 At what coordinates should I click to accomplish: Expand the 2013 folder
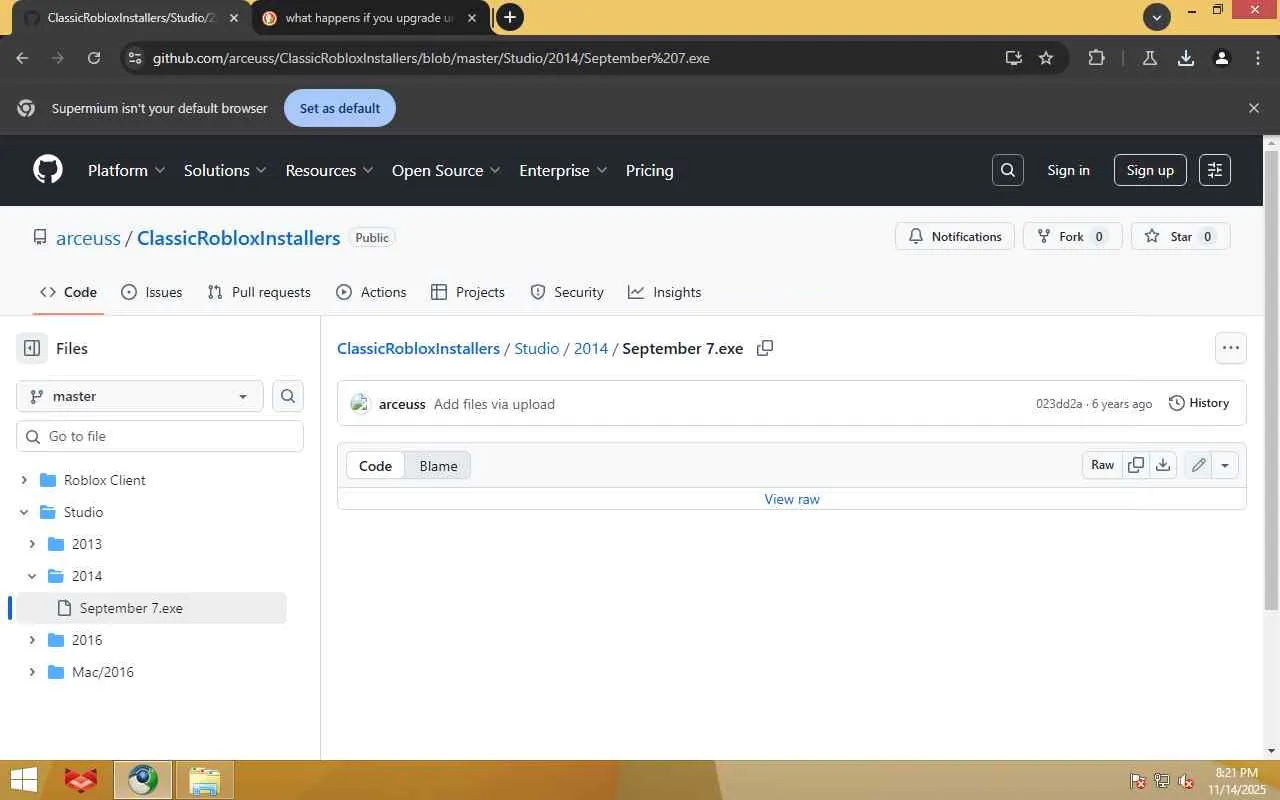32,544
